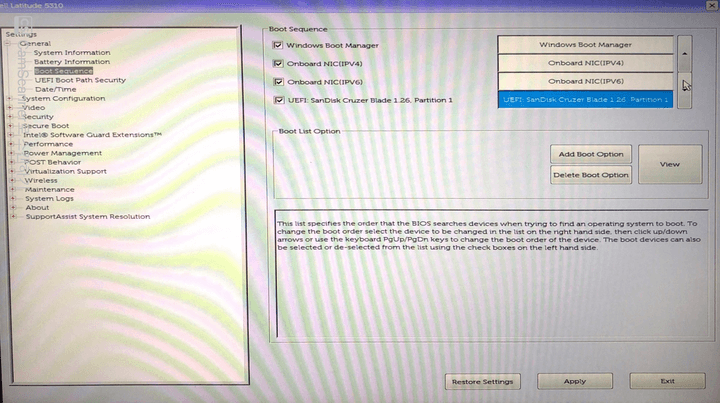Toggle the Onboard NIC(IPV6) checkbox
Image resolution: width=720 pixels, height=403 pixels.
tap(278, 82)
